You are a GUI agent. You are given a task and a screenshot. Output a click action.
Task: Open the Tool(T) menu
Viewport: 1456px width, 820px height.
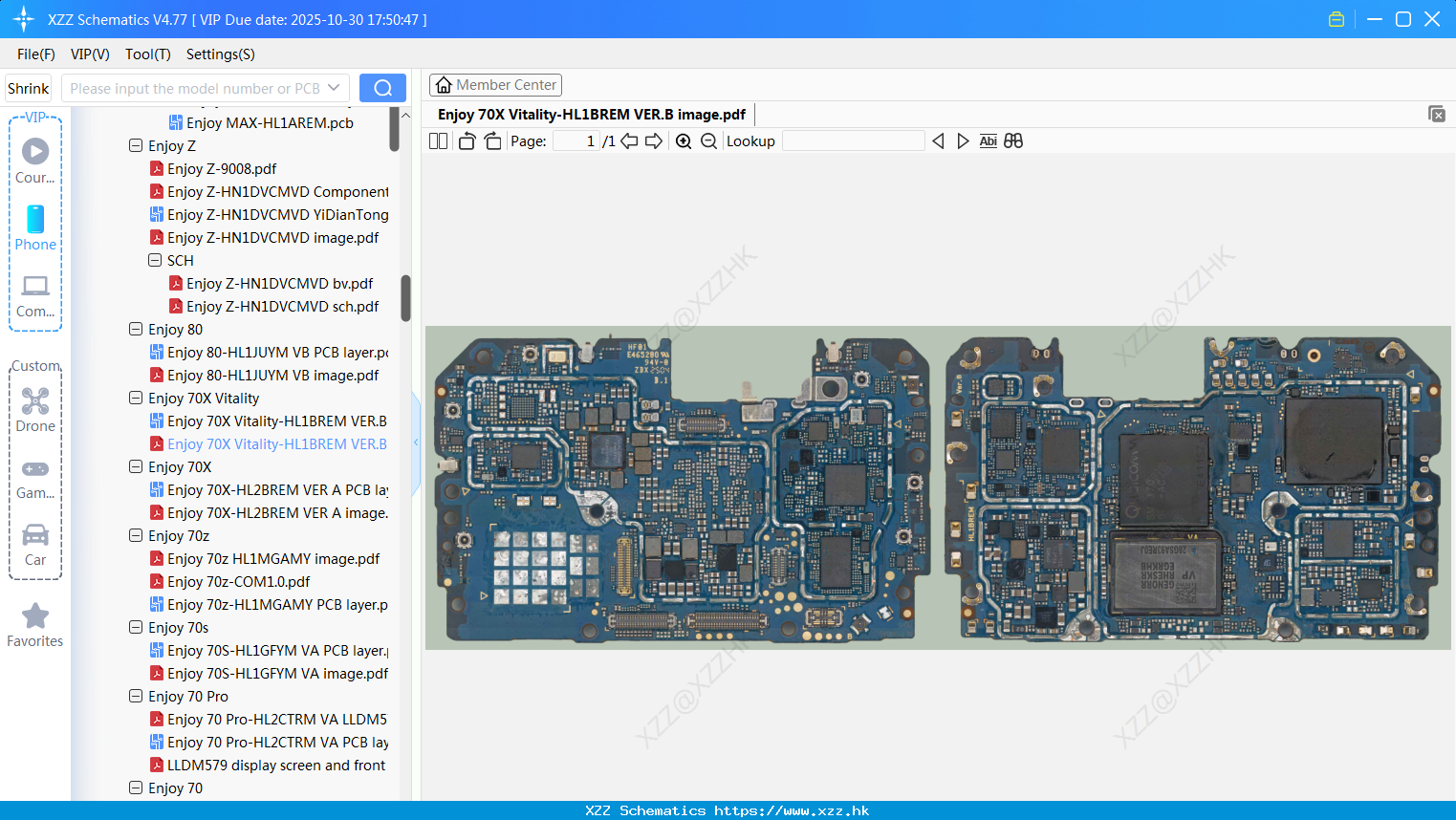click(148, 54)
